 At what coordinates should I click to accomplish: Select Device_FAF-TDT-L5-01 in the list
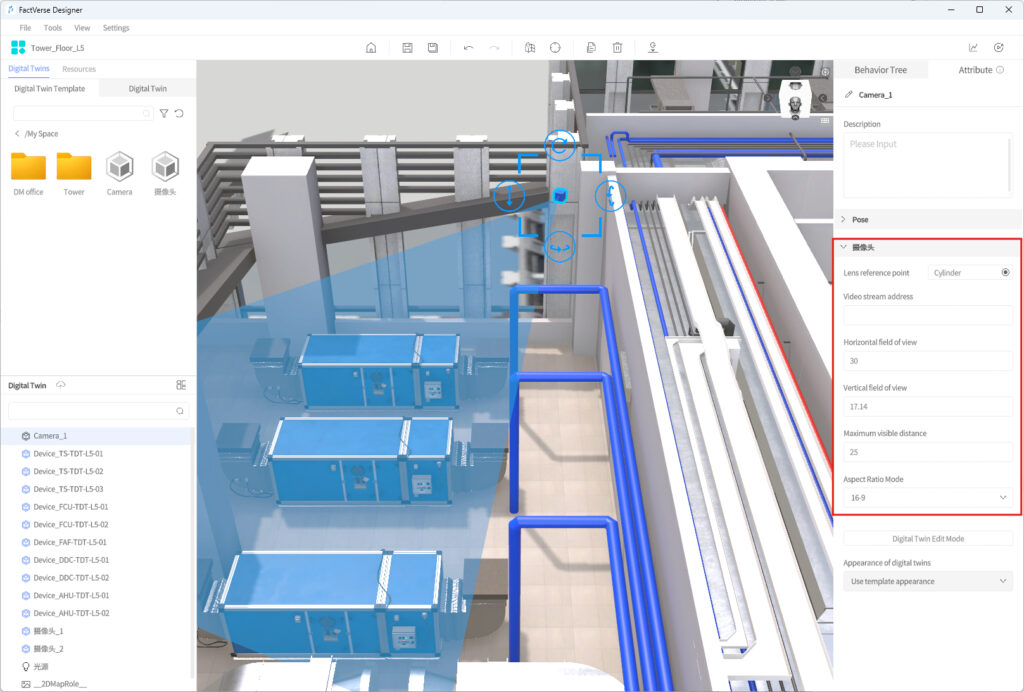pyautogui.click(x=97, y=542)
